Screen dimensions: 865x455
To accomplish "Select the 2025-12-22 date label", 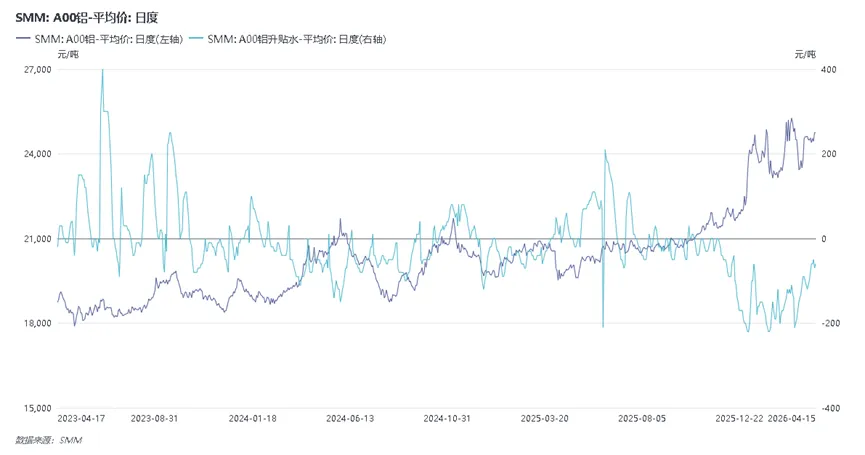I will tap(739, 418).
